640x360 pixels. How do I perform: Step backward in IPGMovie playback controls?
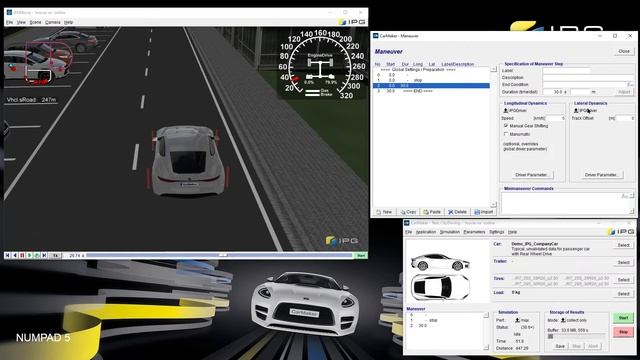click(15, 256)
